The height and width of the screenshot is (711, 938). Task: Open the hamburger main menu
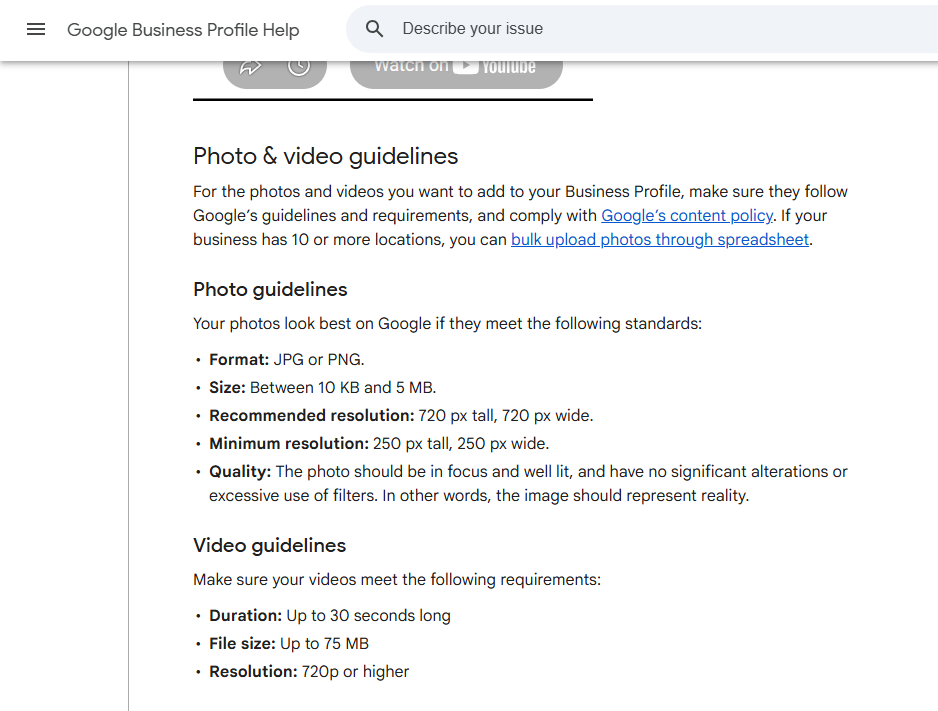pyautogui.click(x=36, y=29)
